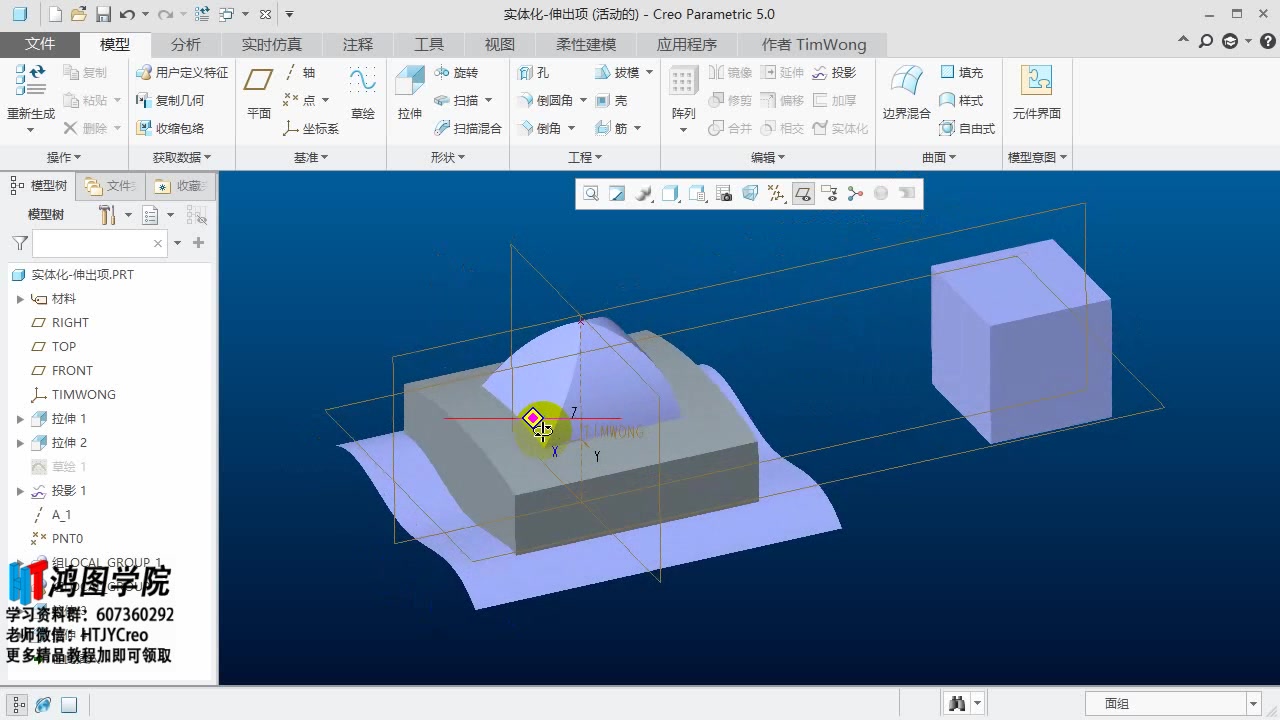Switch to the 分析 ribbon tab
The image size is (1280, 720).
[x=185, y=45]
